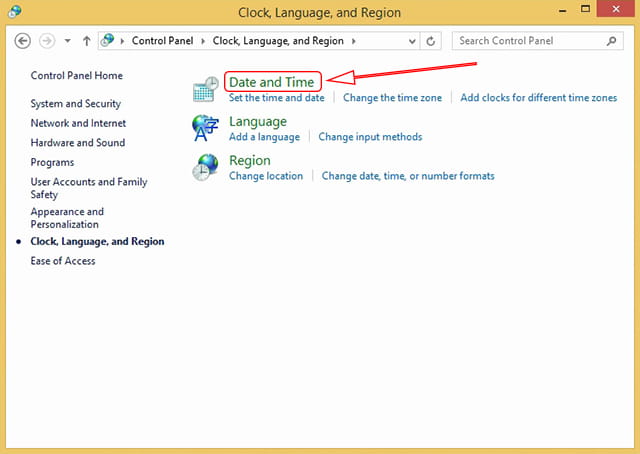Viewport: 640px width, 454px height.
Task: Open the Language heading
Action: point(258,121)
